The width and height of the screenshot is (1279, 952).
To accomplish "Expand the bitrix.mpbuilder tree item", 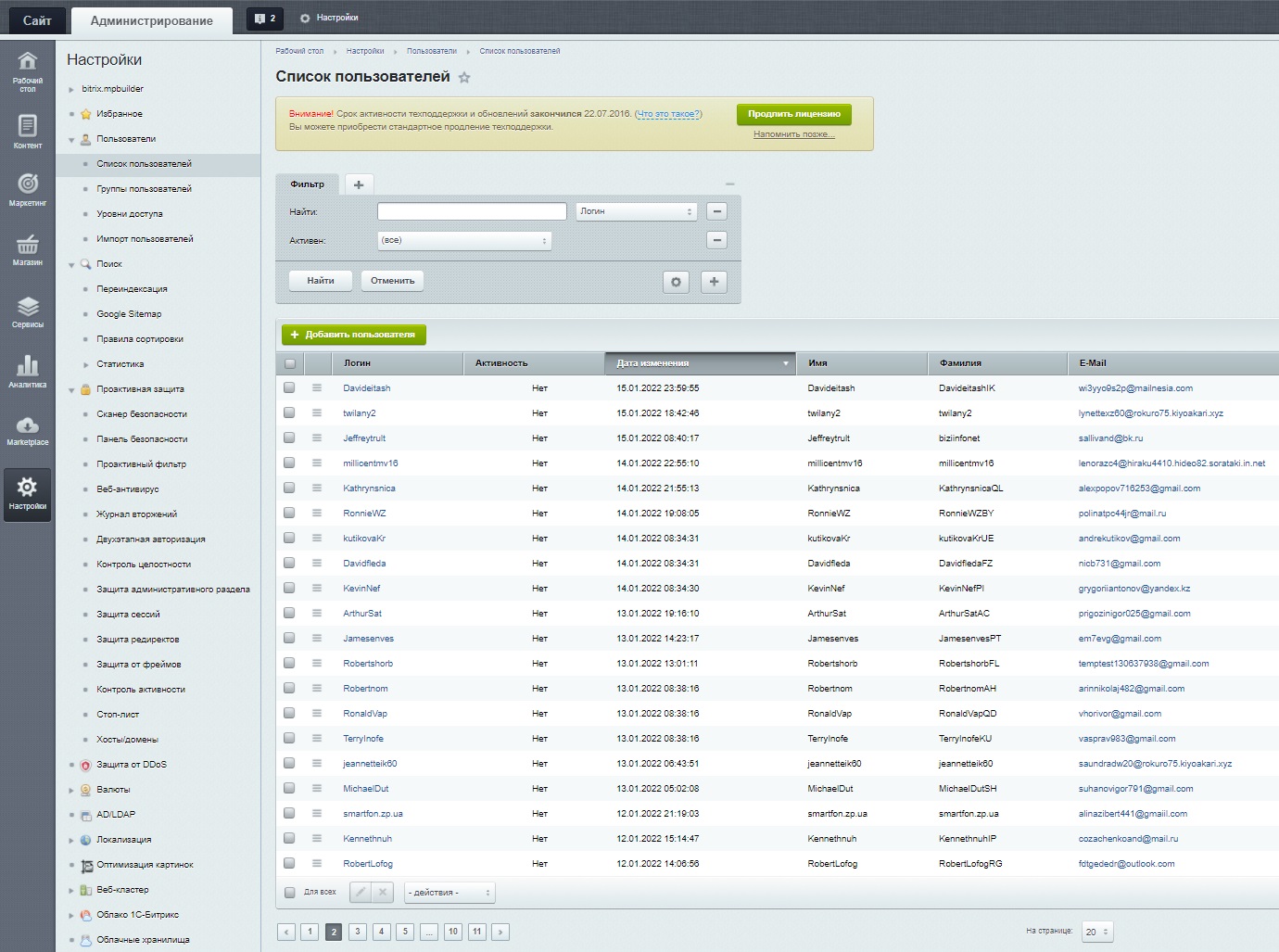I will tap(71, 90).
